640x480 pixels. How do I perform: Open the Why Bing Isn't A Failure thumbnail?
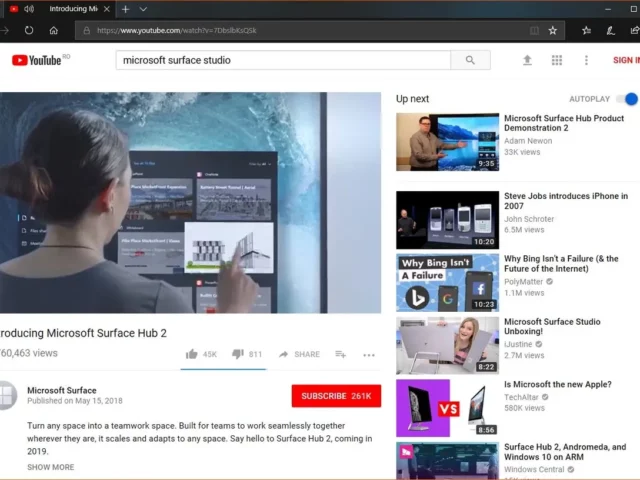pos(447,283)
